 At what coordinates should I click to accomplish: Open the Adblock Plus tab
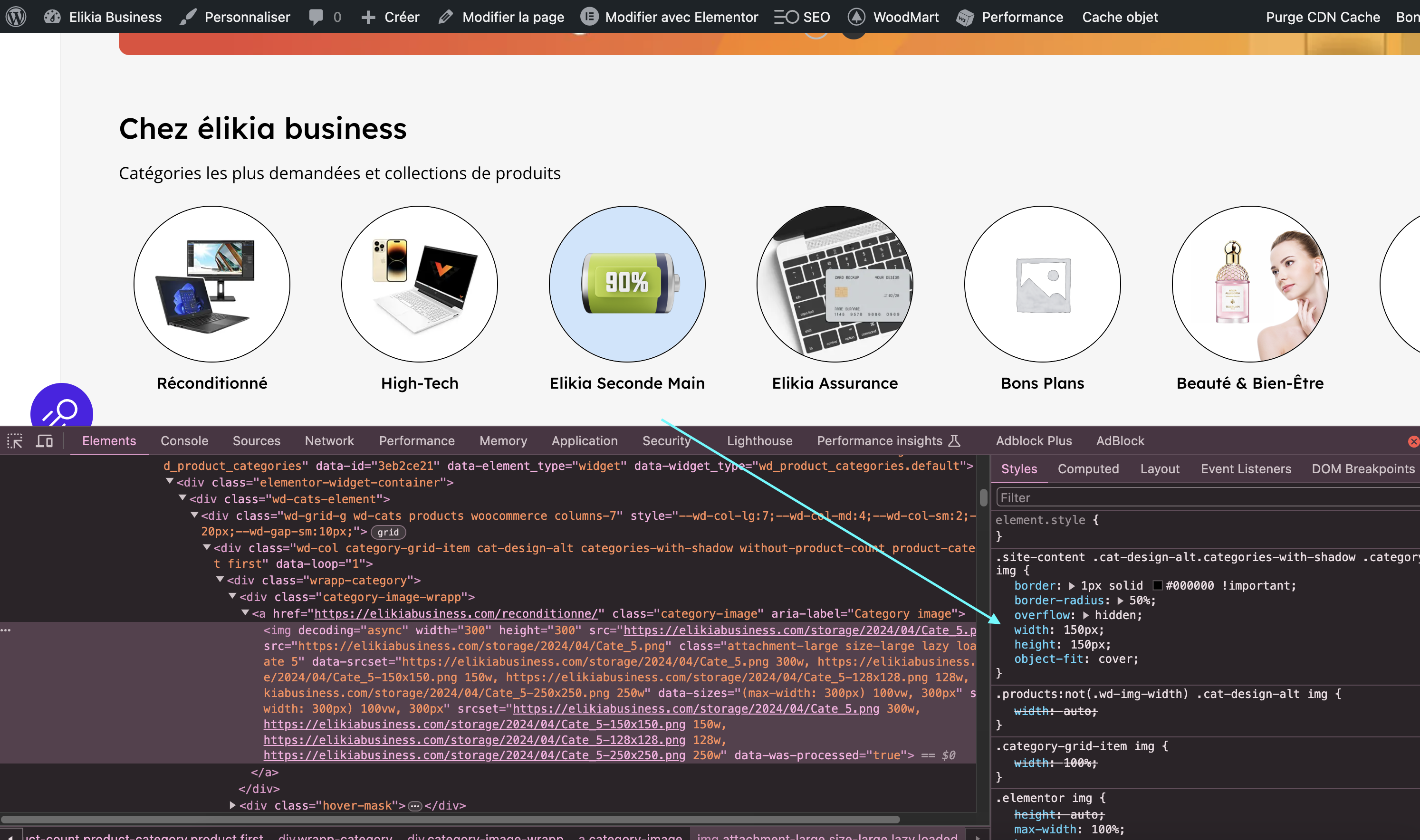pos(1034,441)
